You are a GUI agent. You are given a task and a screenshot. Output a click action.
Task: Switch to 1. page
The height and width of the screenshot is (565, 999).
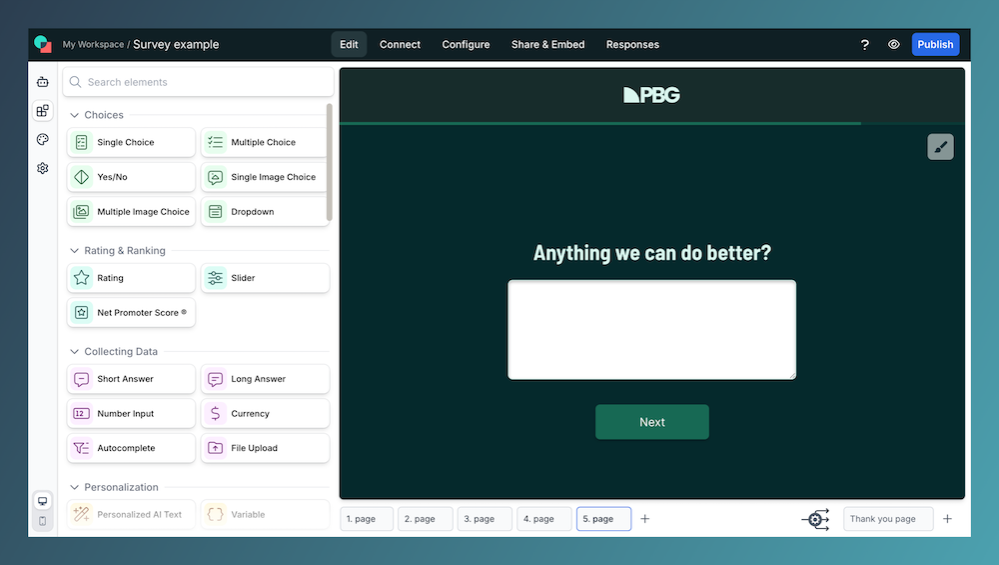pyautogui.click(x=367, y=519)
